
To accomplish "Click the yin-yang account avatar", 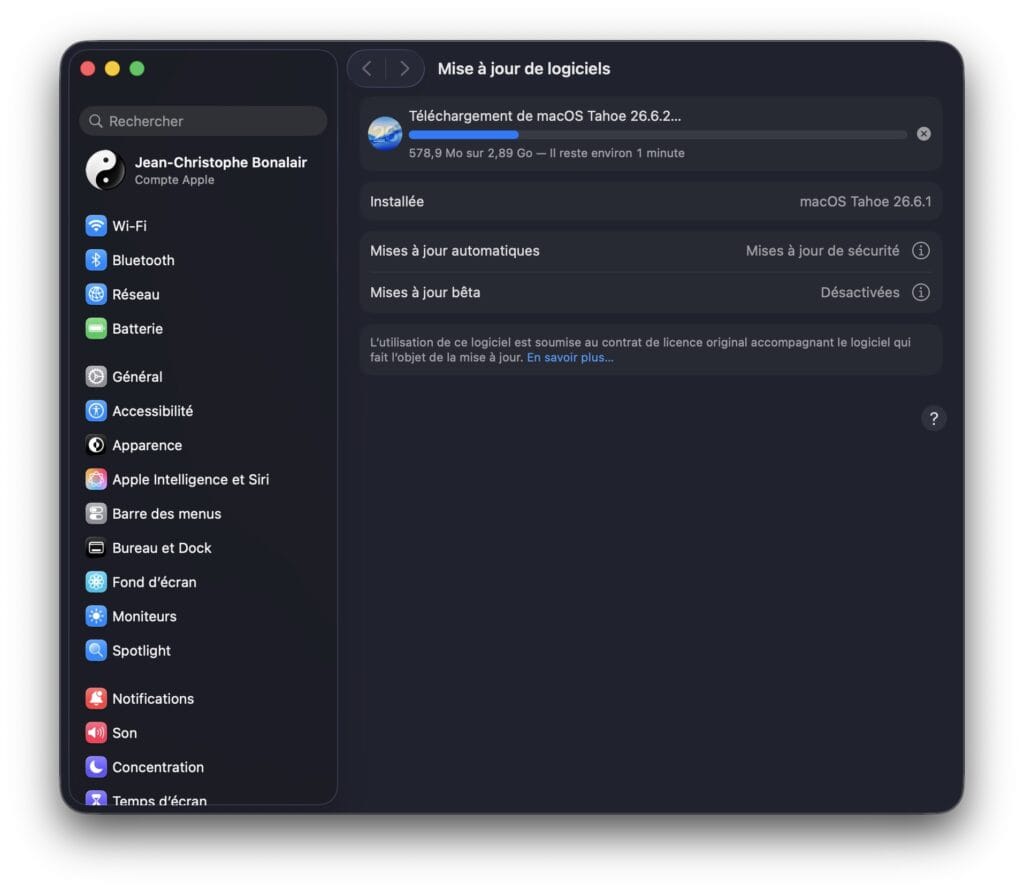I will pos(105,170).
